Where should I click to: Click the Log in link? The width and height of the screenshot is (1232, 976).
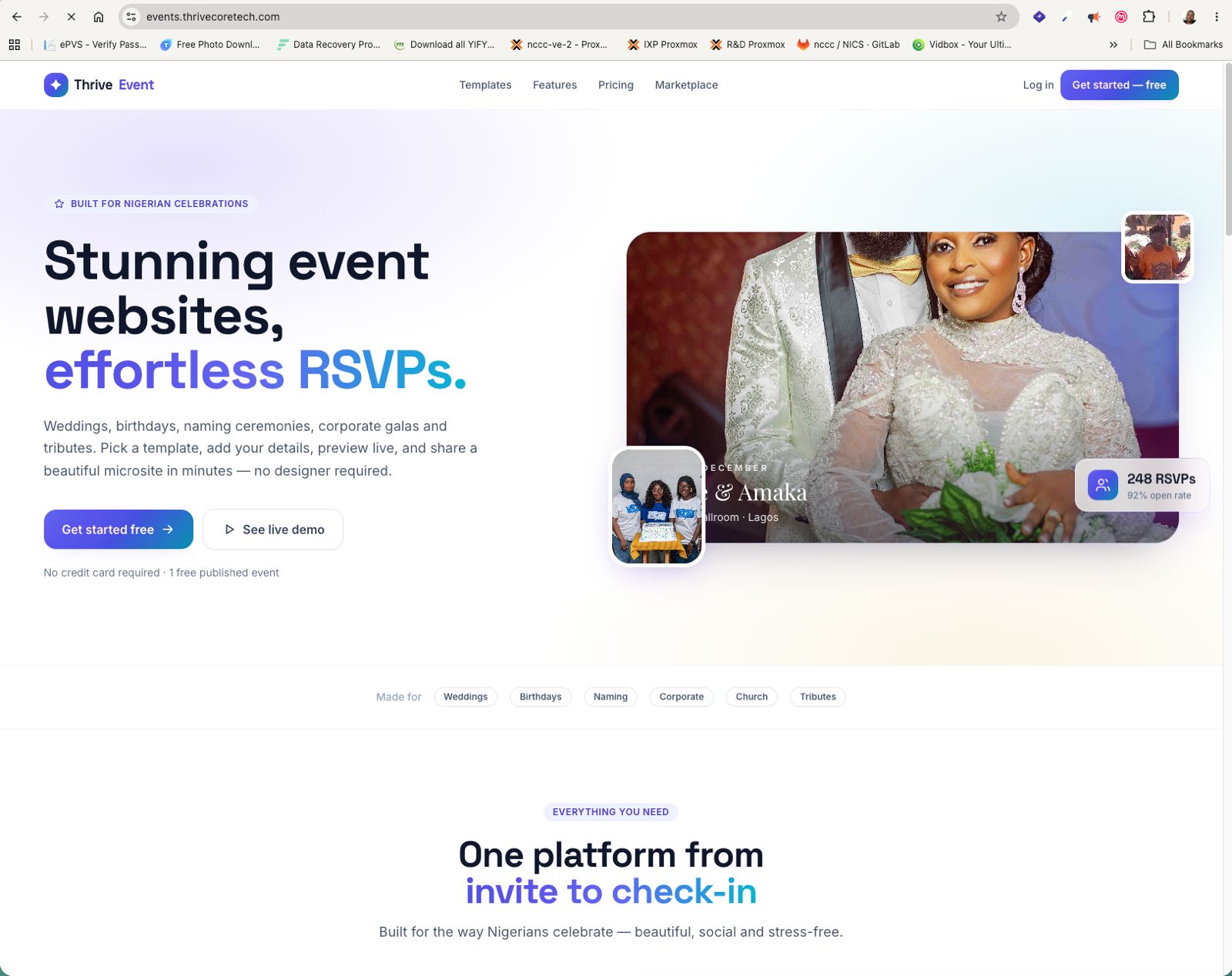click(1038, 85)
